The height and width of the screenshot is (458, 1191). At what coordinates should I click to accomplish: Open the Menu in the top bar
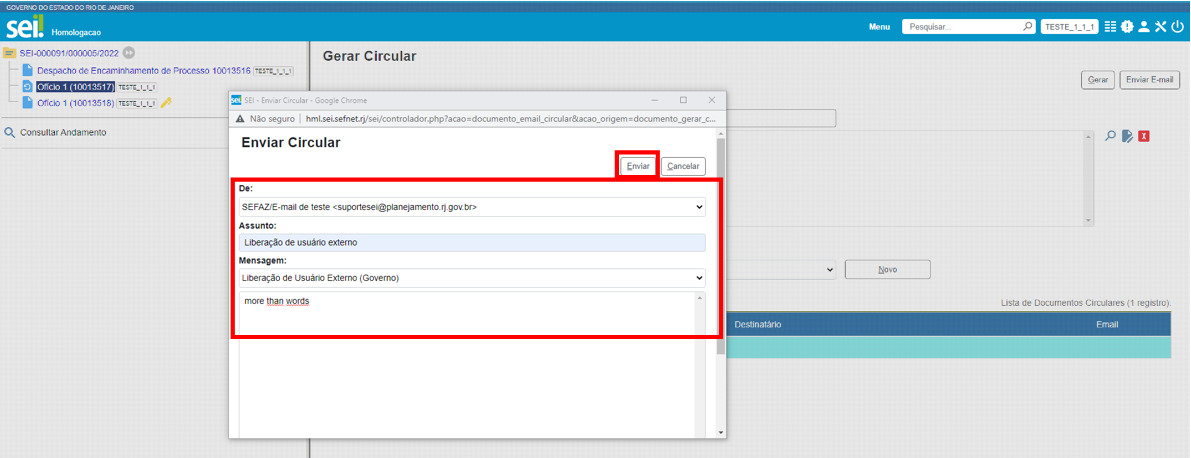879,27
